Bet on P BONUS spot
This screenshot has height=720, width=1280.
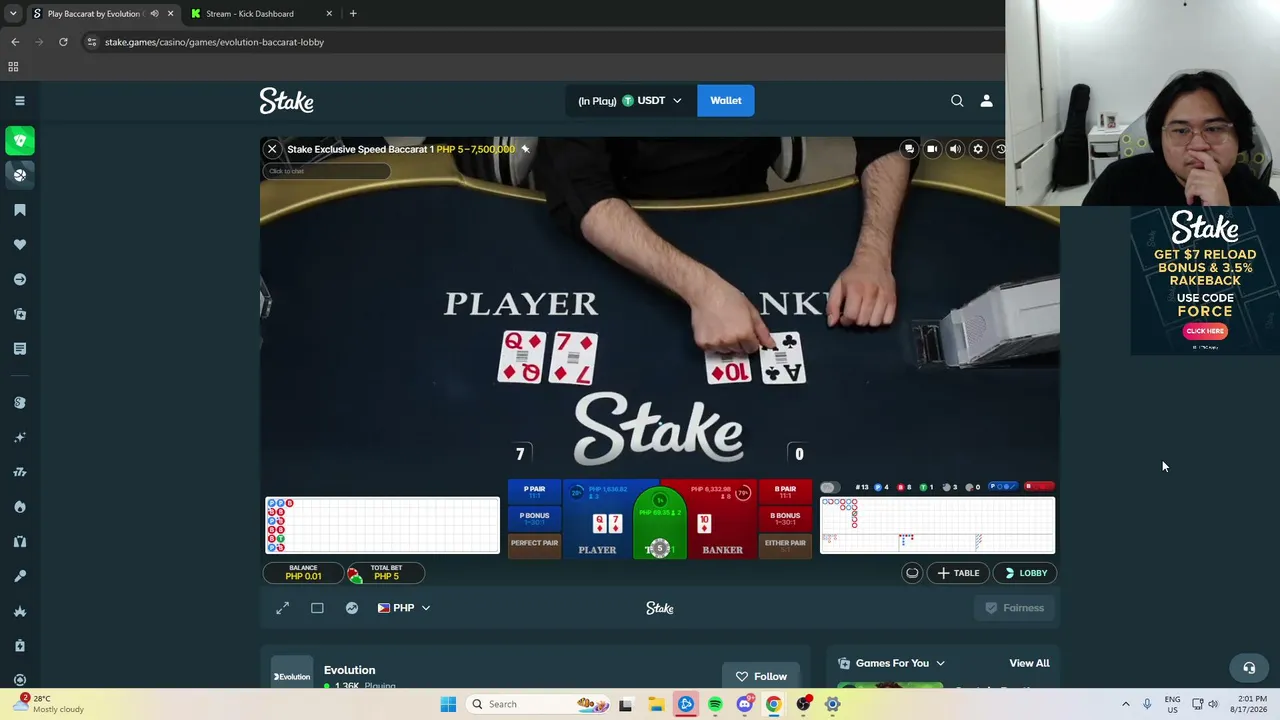(534, 519)
